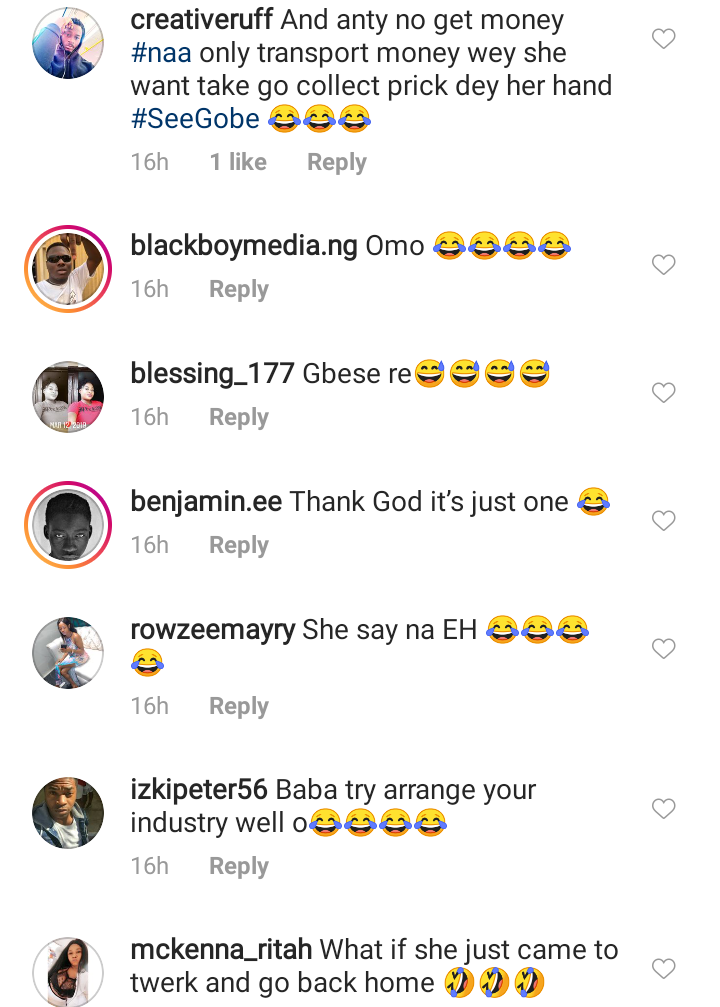
Task: Like blessing_177's Gbese re comment
Action: (663, 393)
